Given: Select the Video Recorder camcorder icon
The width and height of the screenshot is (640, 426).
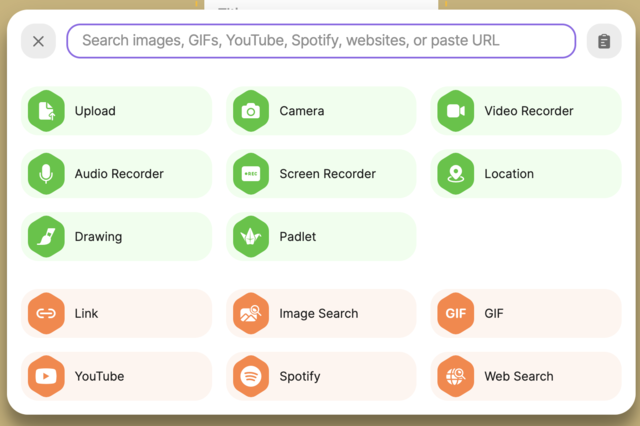Looking at the screenshot, I should click(x=456, y=111).
